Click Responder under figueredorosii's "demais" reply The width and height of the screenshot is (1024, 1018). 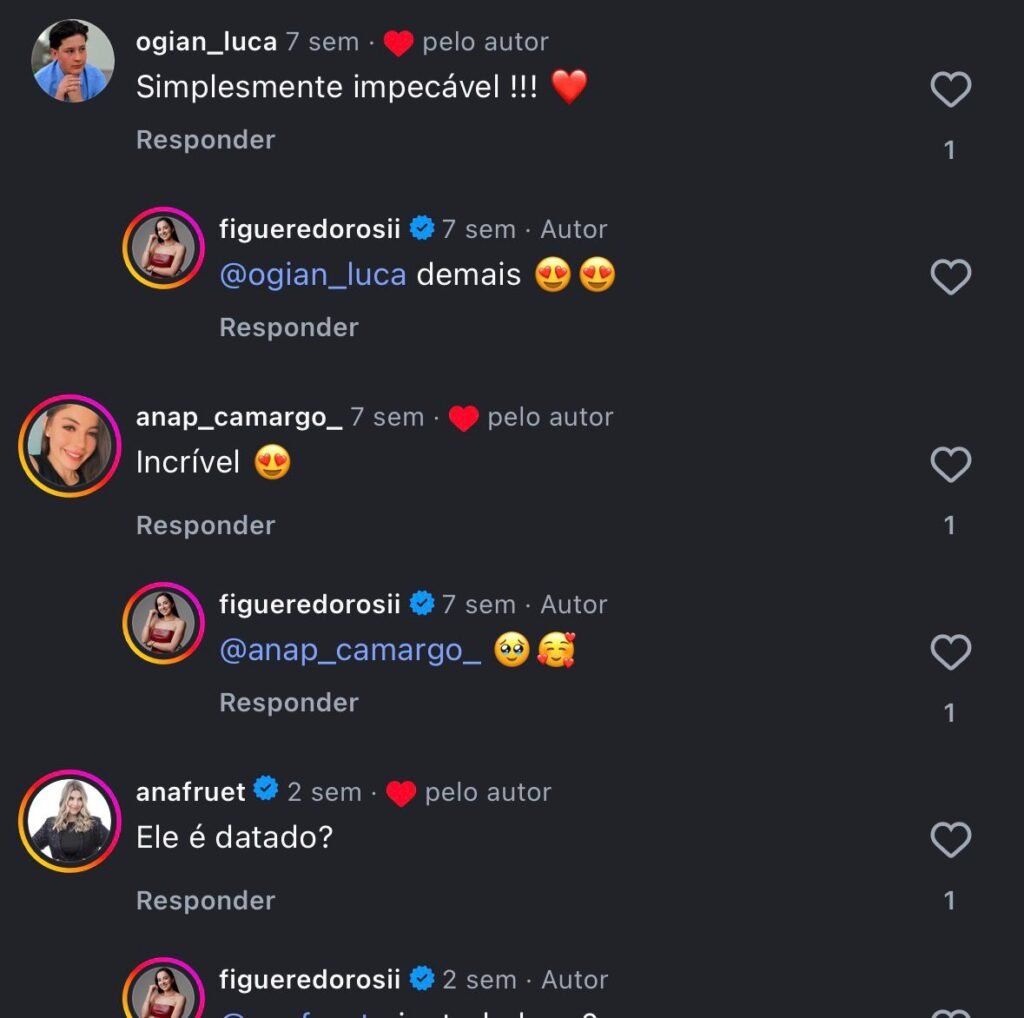point(288,327)
